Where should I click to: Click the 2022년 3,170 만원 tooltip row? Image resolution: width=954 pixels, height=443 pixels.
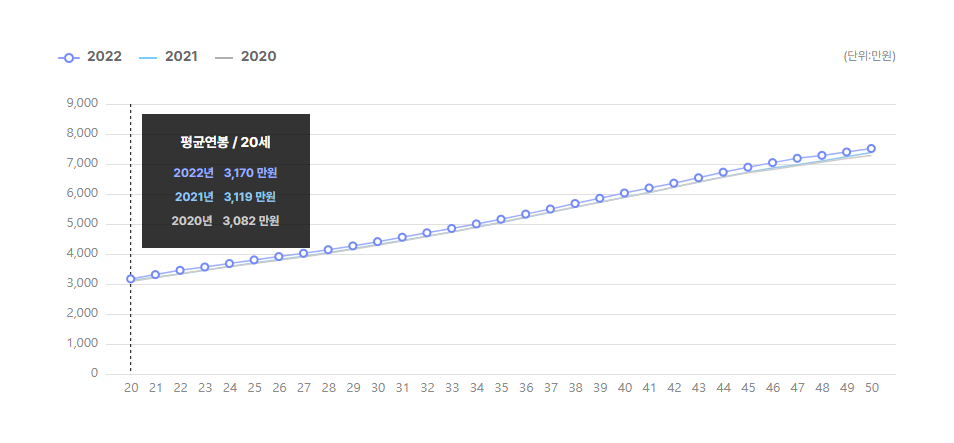(225, 173)
